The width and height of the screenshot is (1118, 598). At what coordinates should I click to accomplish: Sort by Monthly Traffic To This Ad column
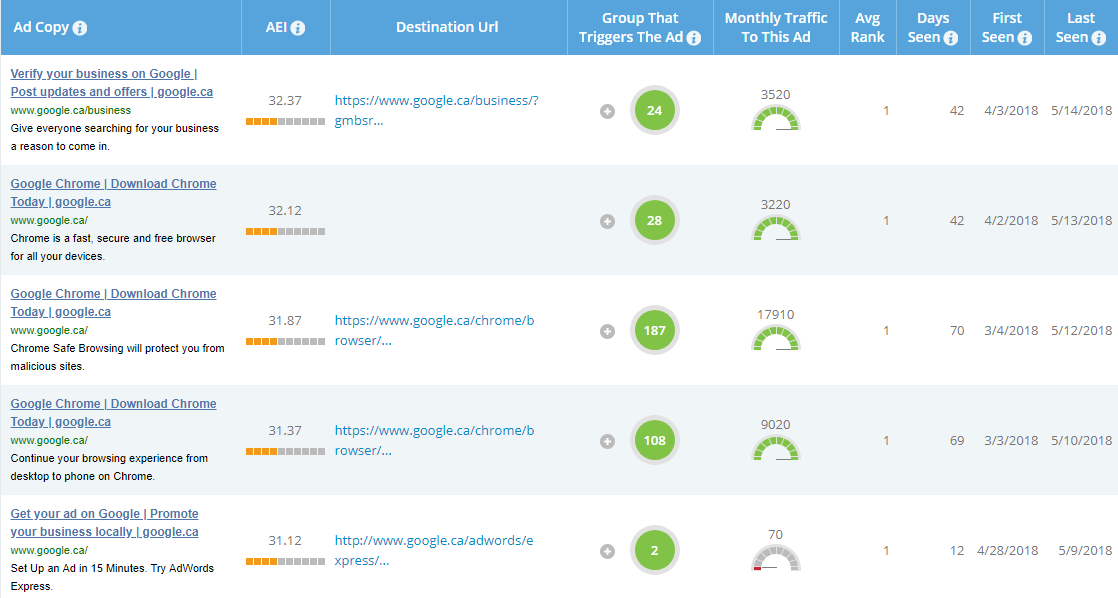[775, 28]
